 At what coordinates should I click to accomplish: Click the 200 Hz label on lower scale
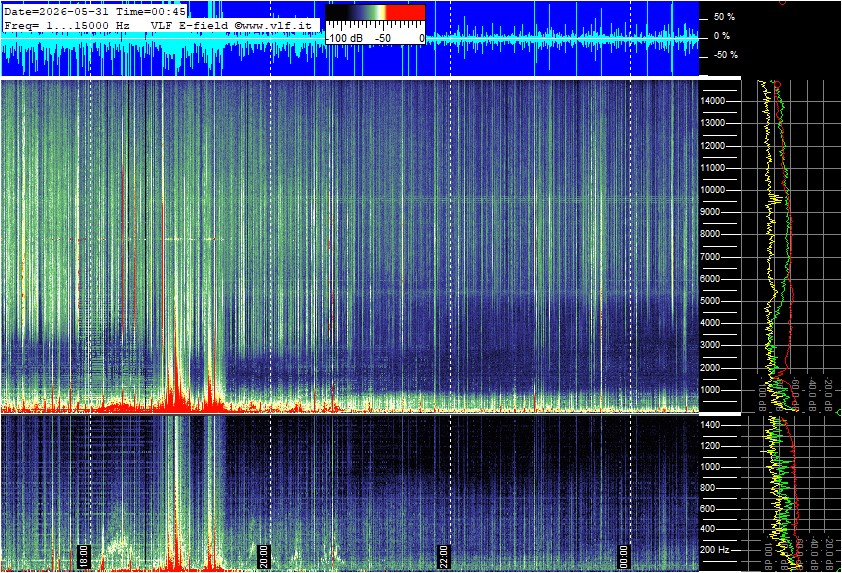tap(715, 550)
